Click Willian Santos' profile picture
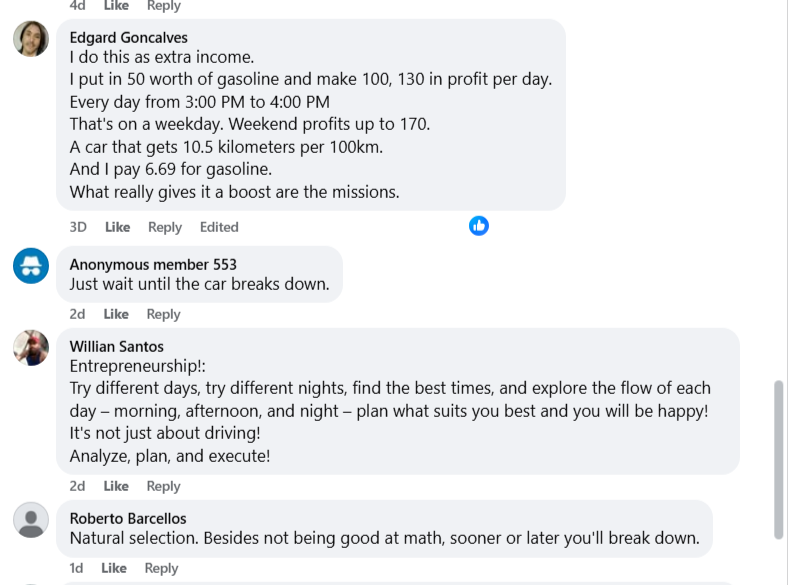 (x=31, y=347)
